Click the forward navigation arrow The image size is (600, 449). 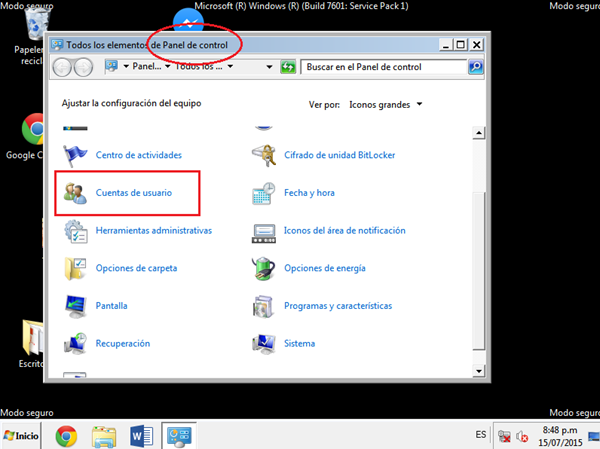[x=83, y=68]
